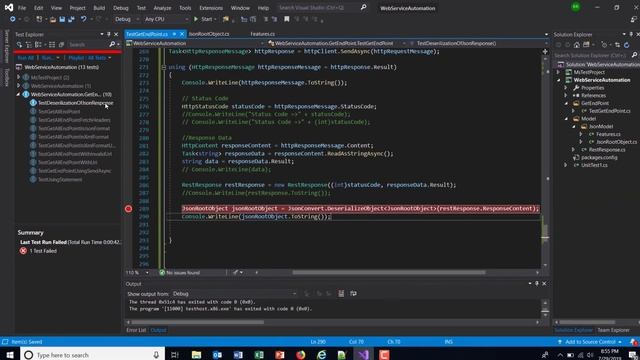
Task: Open the File menu
Action: click(x=22, y=8)
